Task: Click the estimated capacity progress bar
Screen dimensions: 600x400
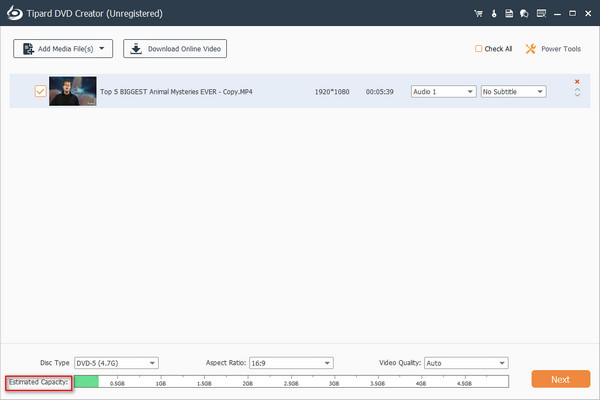Action: (x=292, y=382)
